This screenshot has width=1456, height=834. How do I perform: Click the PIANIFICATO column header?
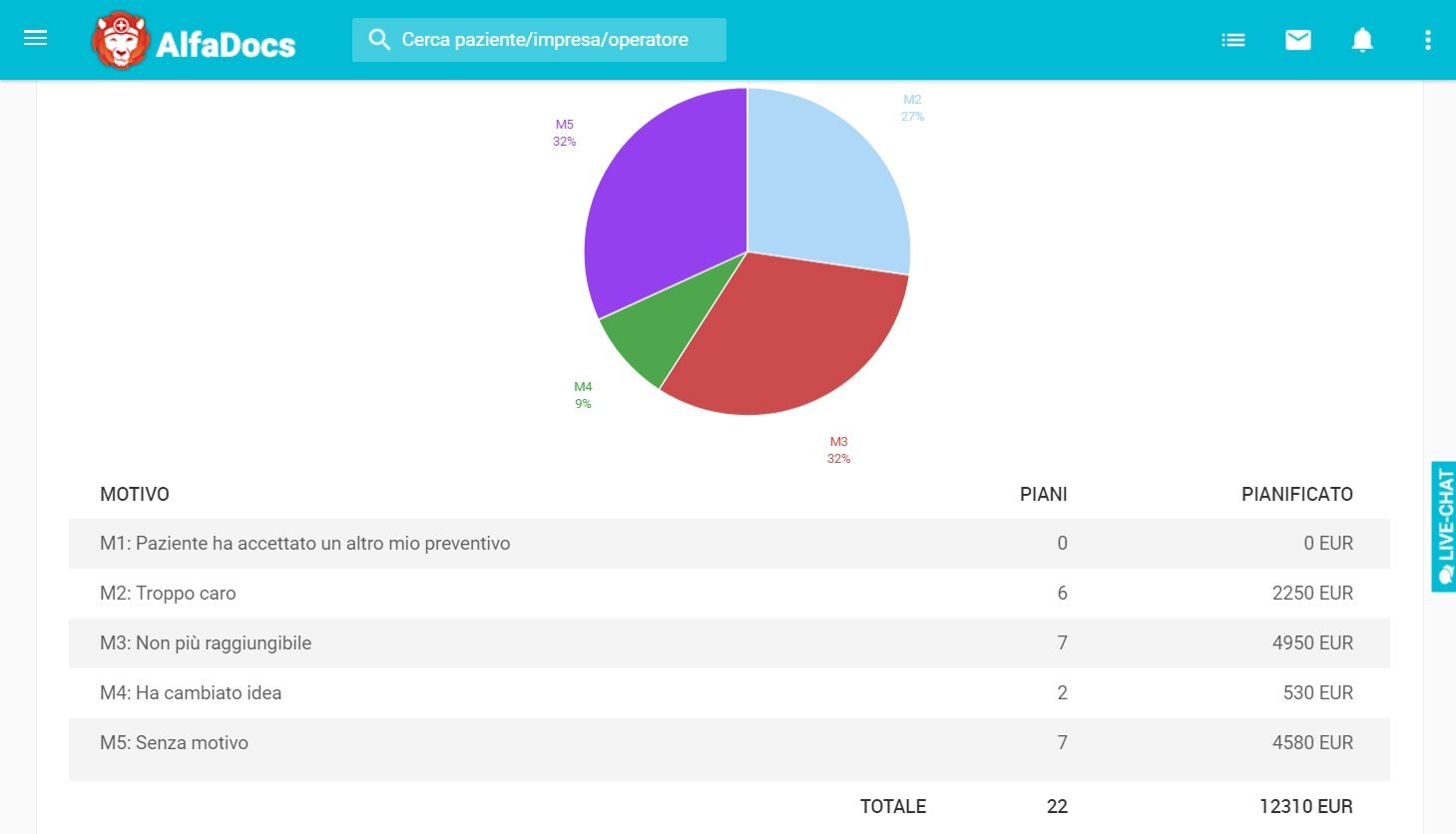(x=1296, y=494)
